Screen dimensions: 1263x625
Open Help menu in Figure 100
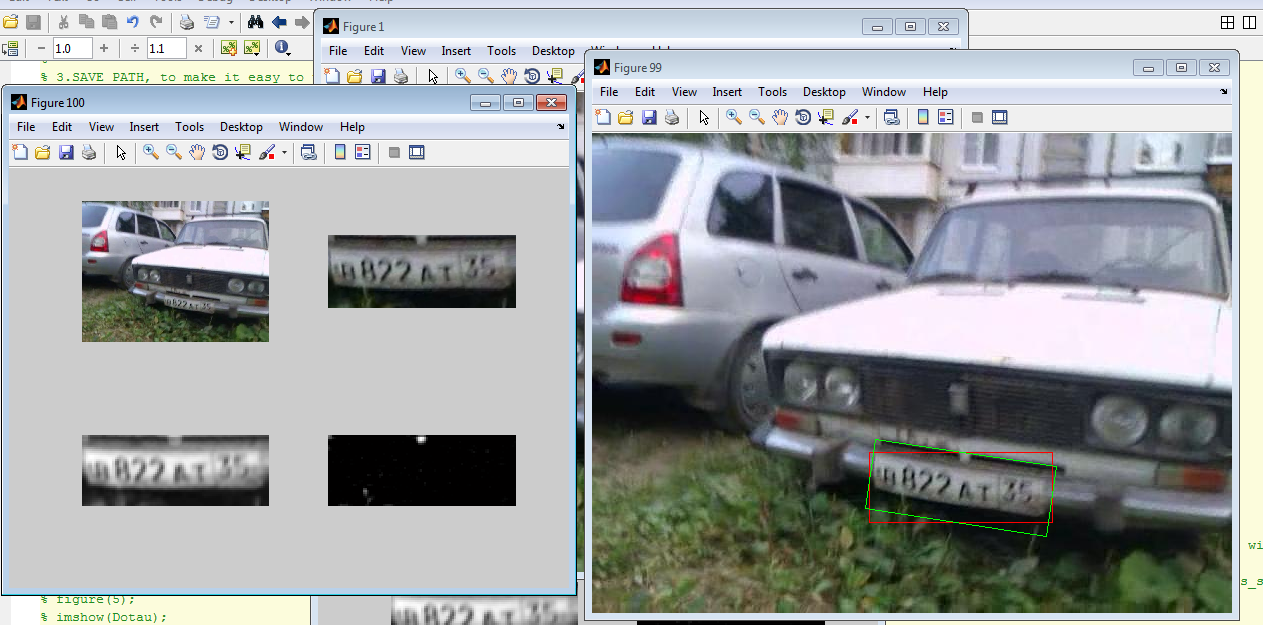(x=352, y=127)
